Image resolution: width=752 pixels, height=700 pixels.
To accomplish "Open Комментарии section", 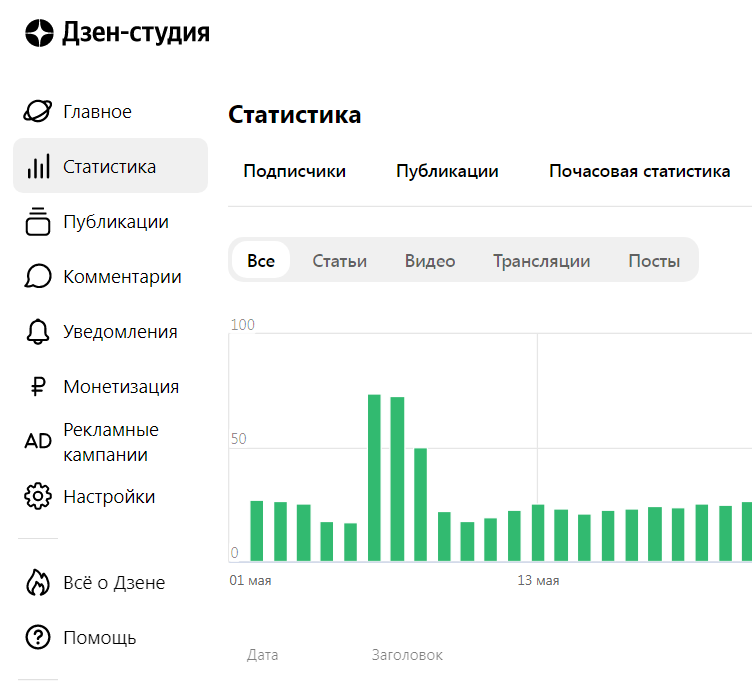I will coord(122,277).
